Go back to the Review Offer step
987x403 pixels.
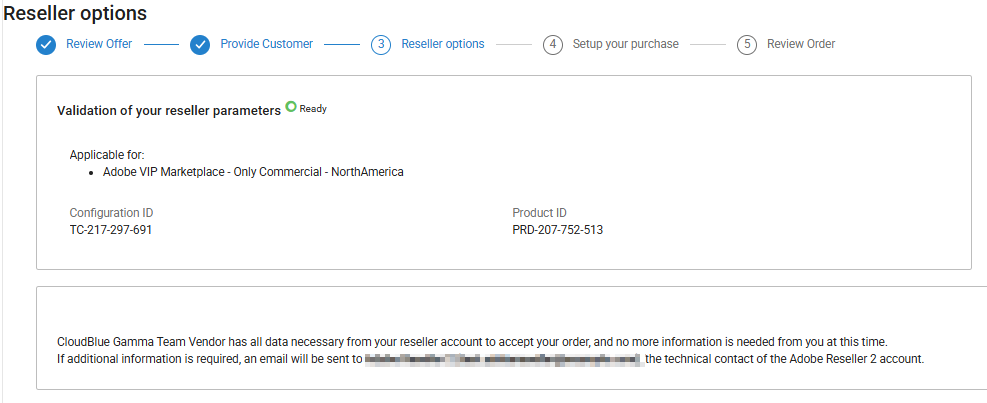pos(99,44)
